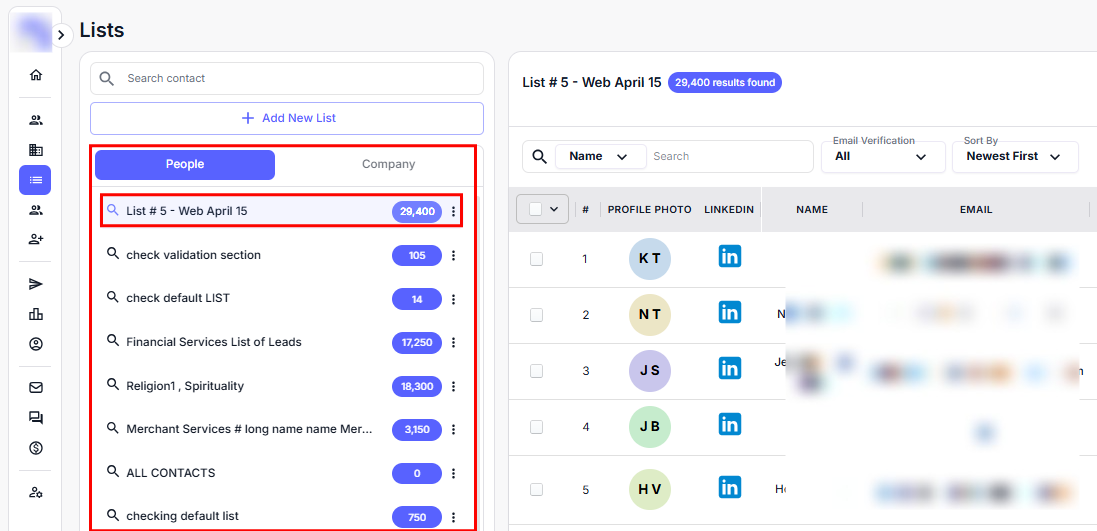Viewport: 1097px width, 531px height.
Task: Switch to the Company tab
Action: coord(388,165)
